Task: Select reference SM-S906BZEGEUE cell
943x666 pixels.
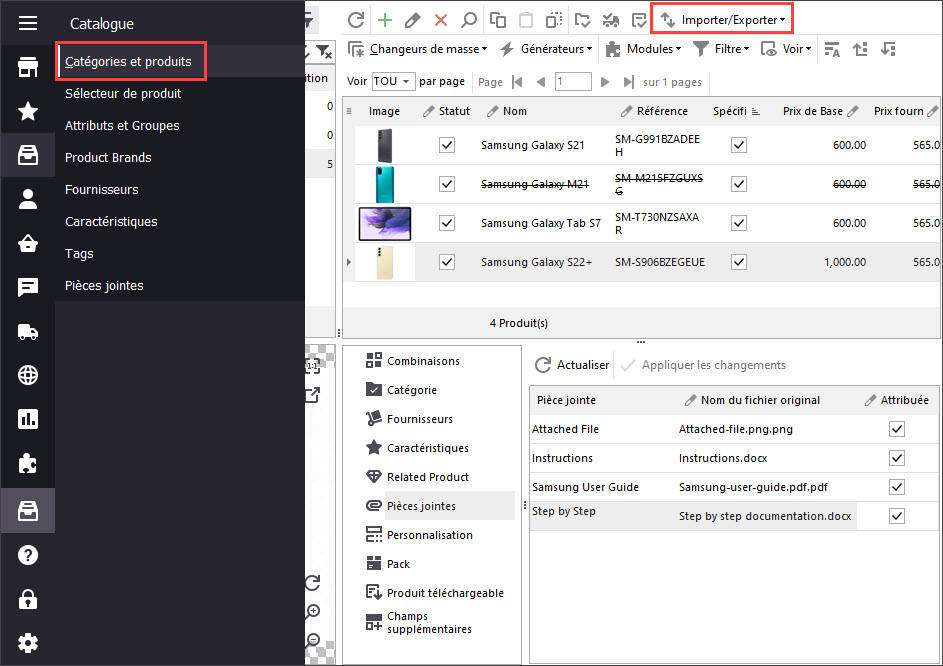Action: pos(660,262)
